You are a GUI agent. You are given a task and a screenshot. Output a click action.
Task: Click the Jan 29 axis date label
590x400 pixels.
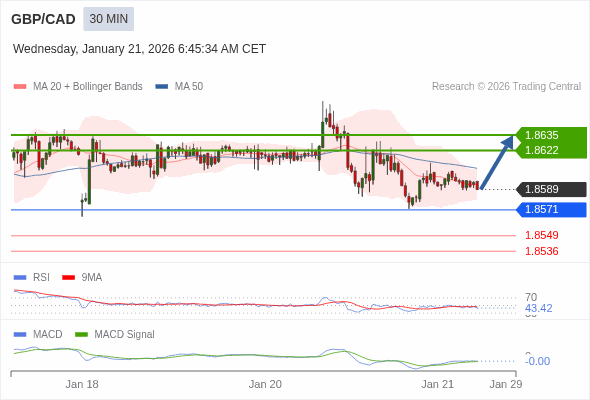coord(506,384)
